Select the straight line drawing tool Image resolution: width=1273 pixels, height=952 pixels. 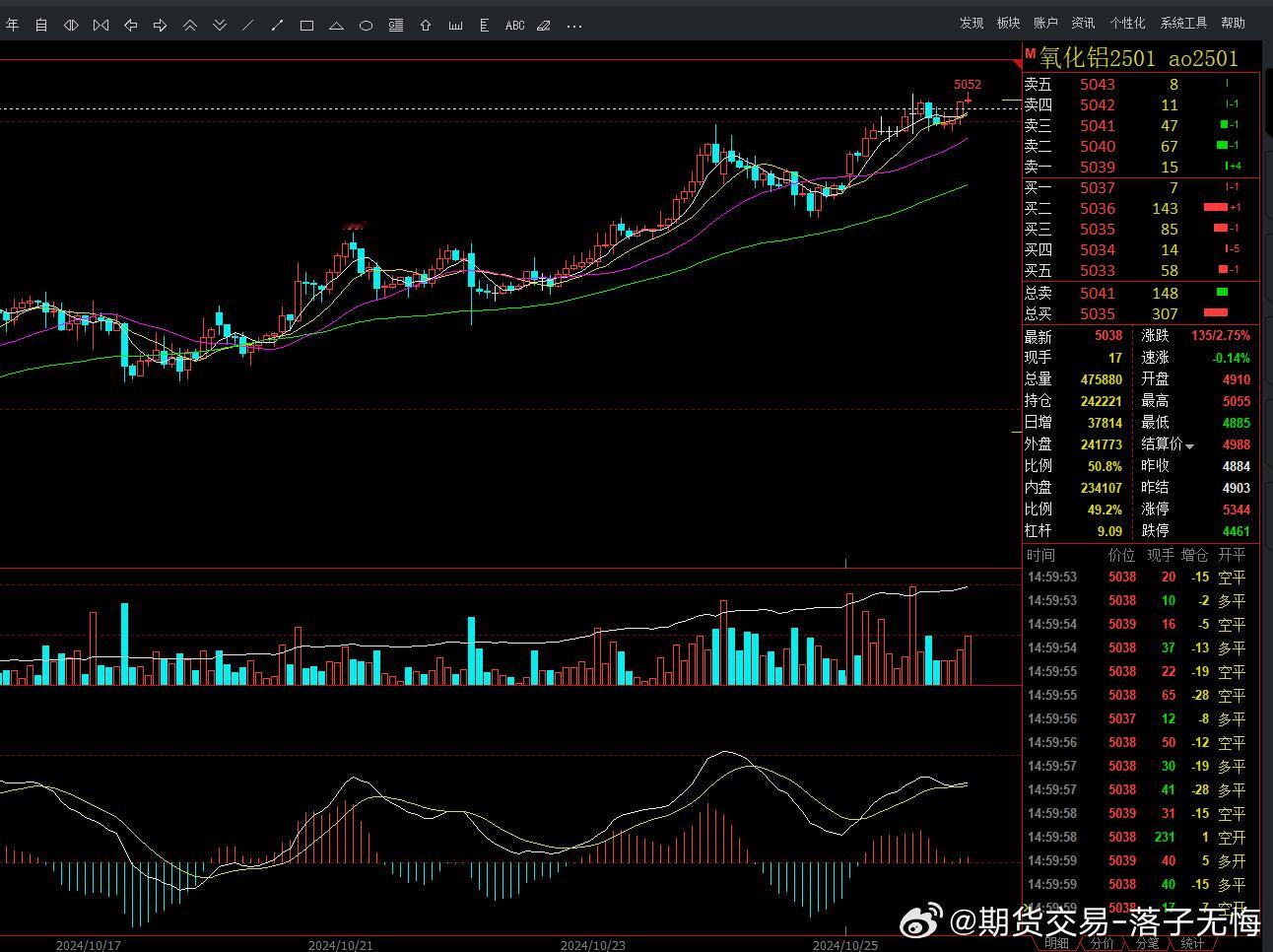(x=247, y=25)
